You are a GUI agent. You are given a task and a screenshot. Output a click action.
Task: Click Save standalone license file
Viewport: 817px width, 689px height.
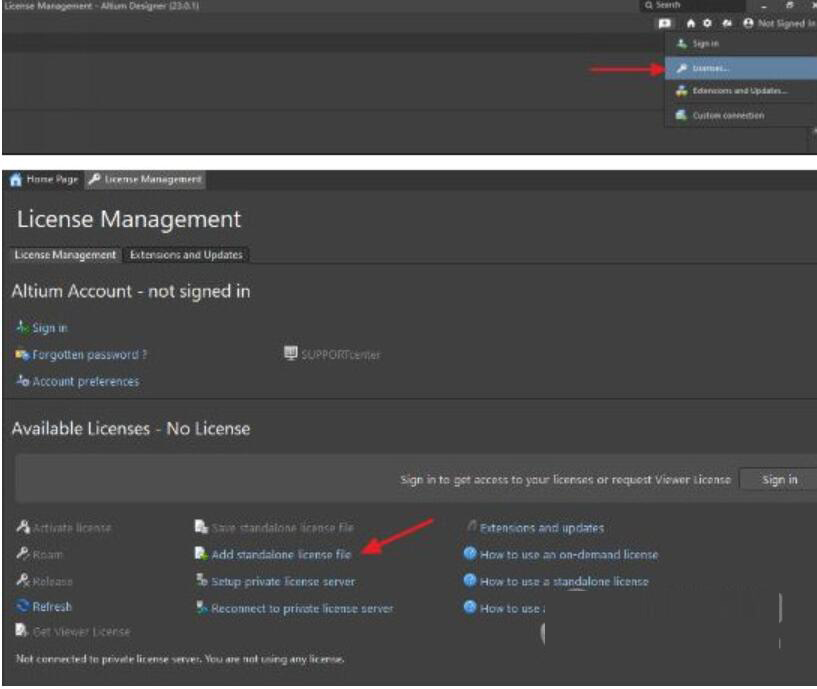coord(282,528)
